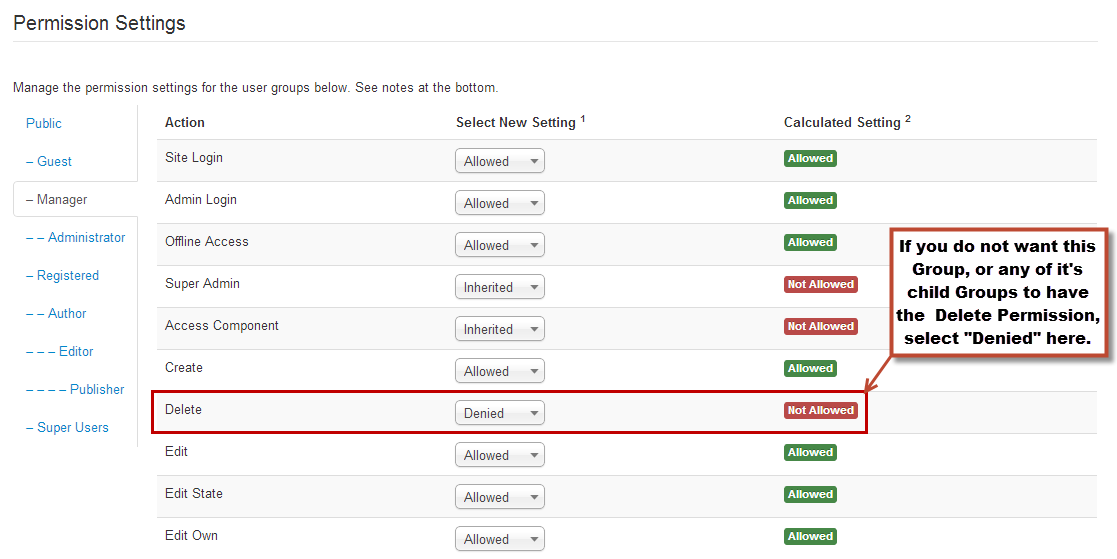Select the Public user group tab
This screenshot has height=559, width=1117.
pyautogui.click(x=43, y=123)
